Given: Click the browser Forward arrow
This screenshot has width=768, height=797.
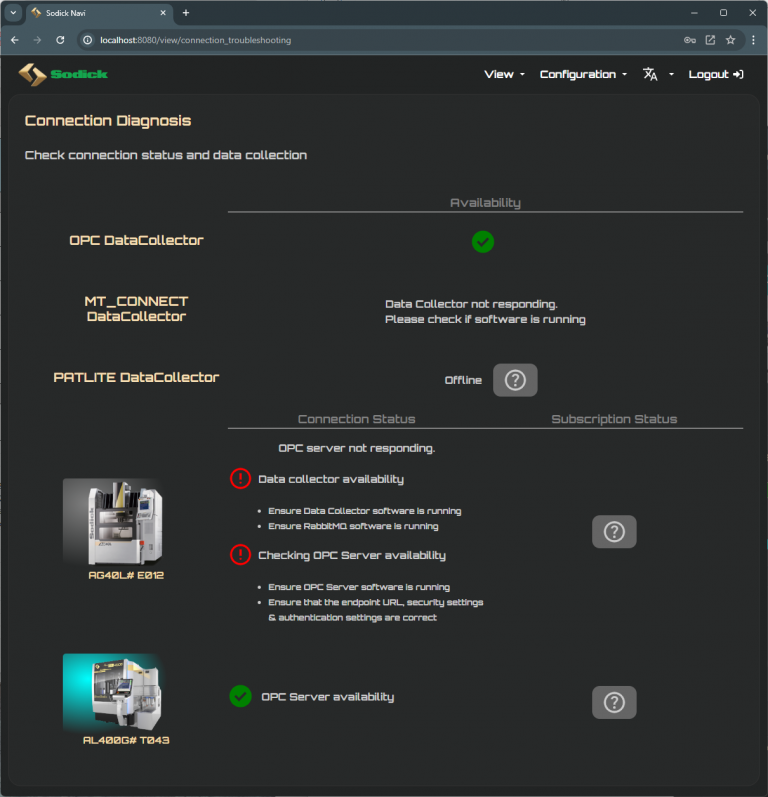Looking at the screenshot, I should point(37,40).
